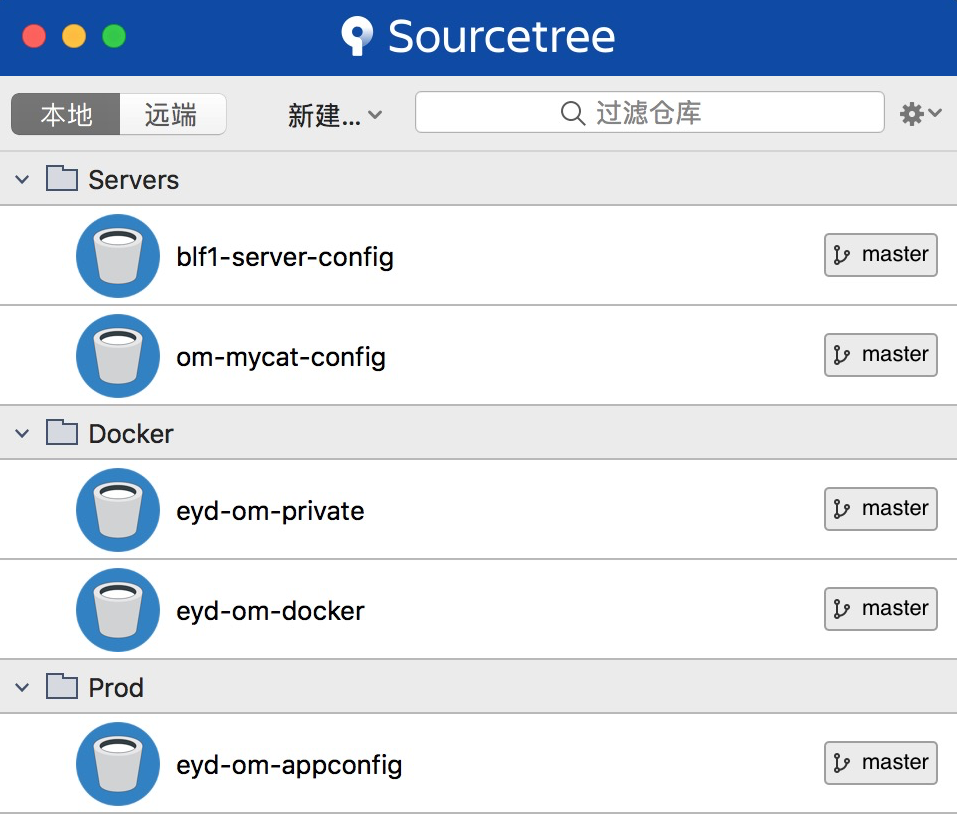Click inside the 过滤仓库 search field
The image size is (957, 814).
[649, 113]
